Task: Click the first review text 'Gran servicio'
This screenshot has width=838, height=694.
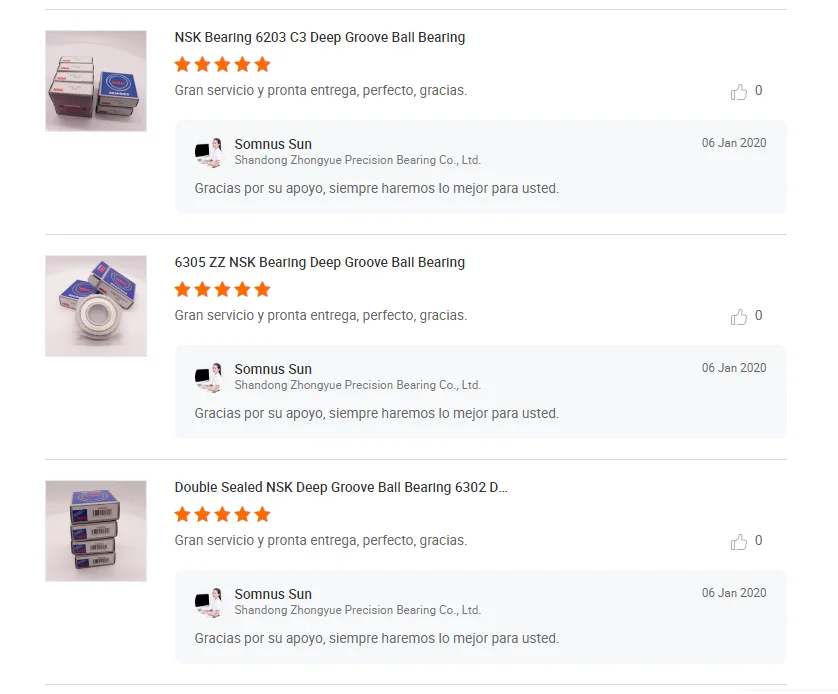Action: pos(320,91)
